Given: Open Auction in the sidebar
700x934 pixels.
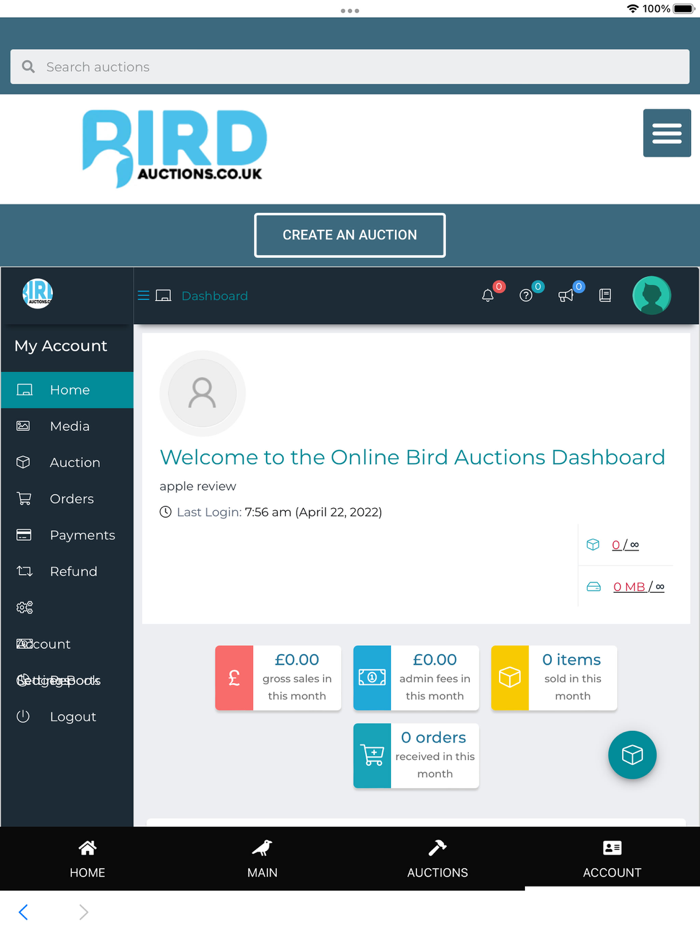Looking at the screenshot, I should point(67,463).
